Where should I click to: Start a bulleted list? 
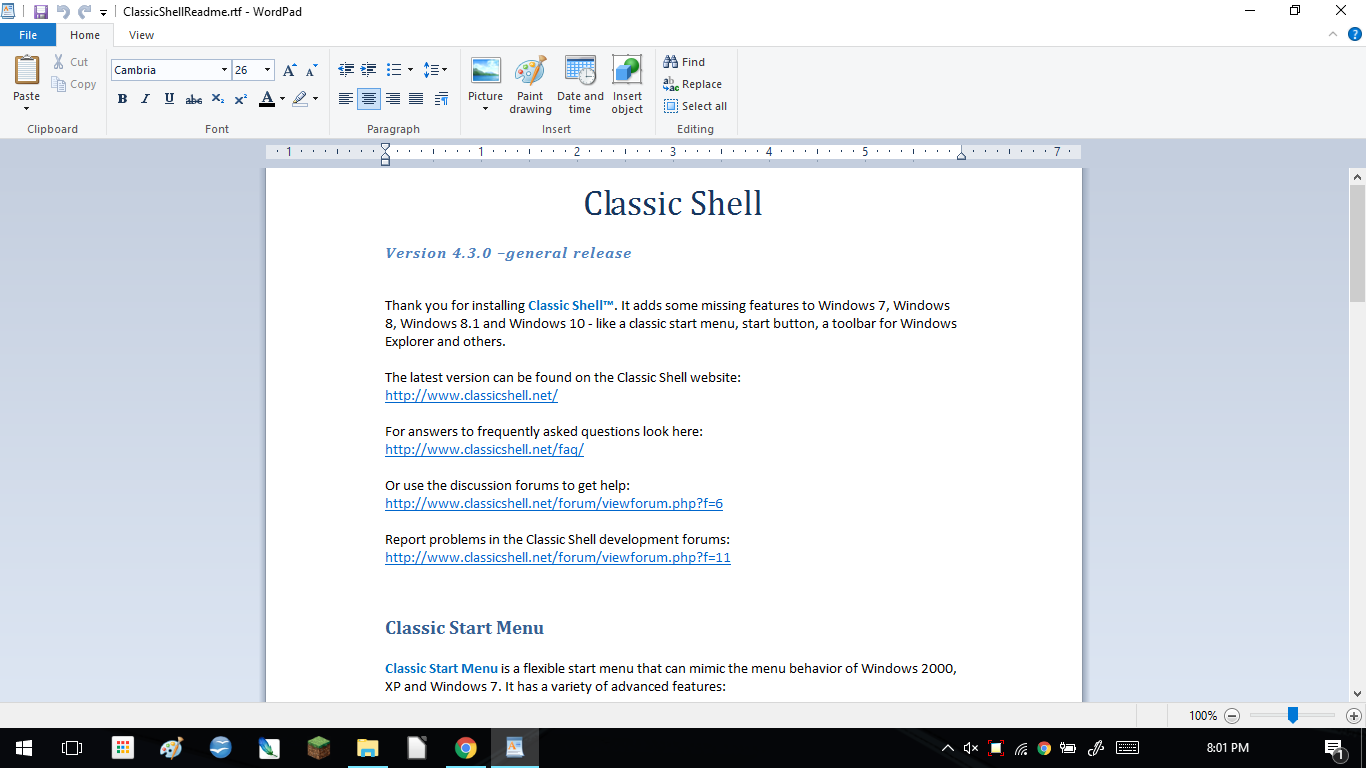[394, 70]
